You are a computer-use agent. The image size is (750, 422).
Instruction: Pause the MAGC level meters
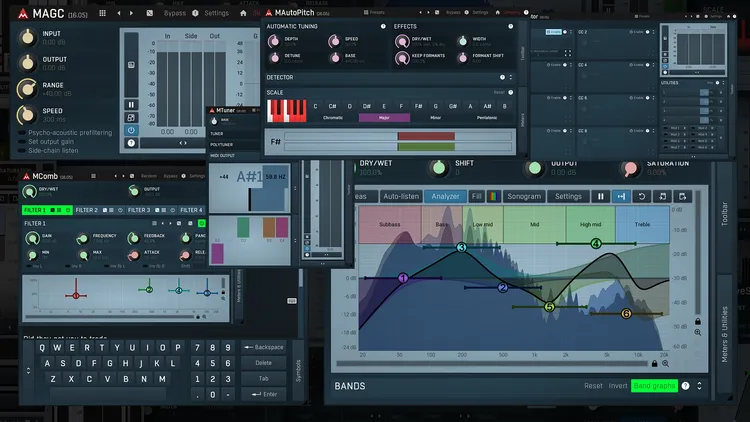[131, 105]
